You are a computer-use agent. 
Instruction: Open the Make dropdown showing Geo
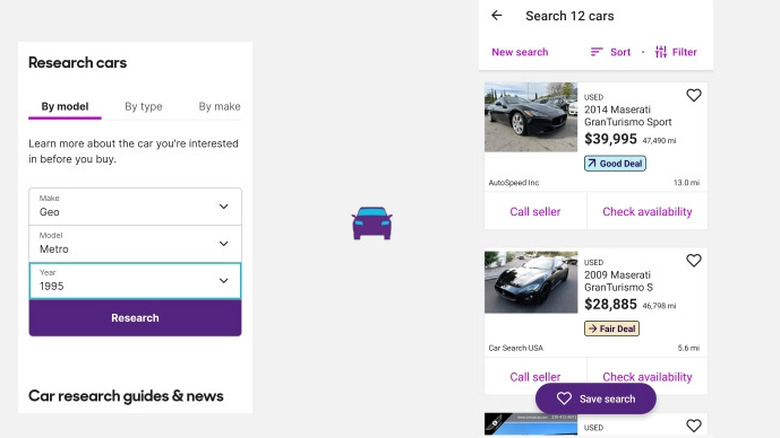pos(135,206)
